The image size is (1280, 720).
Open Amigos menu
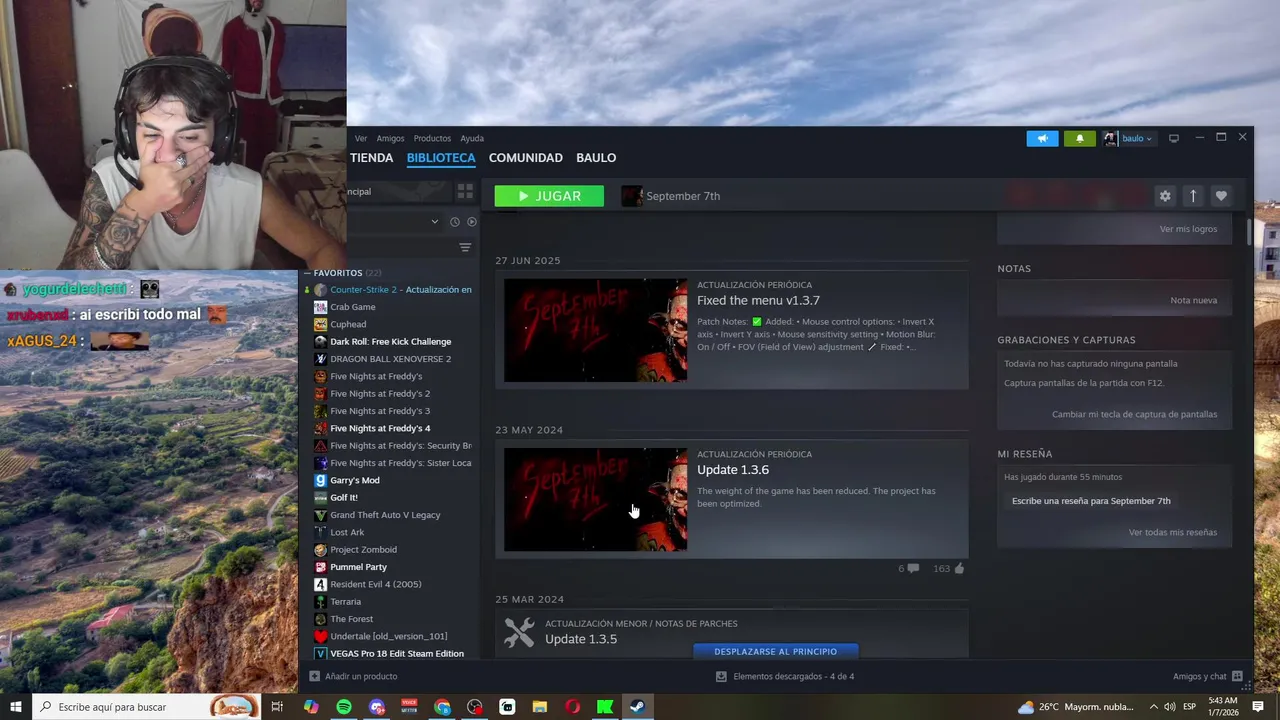pos(390,138)
